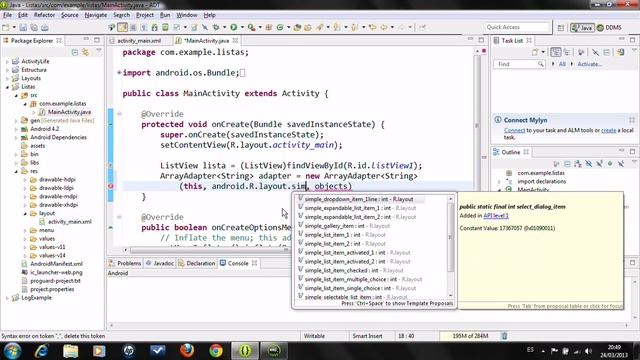Toggle Hide Local Types in the Outline toolbar
Image resolution: width=640 pixels, height=360 pixels.
[x=620, y=164]
